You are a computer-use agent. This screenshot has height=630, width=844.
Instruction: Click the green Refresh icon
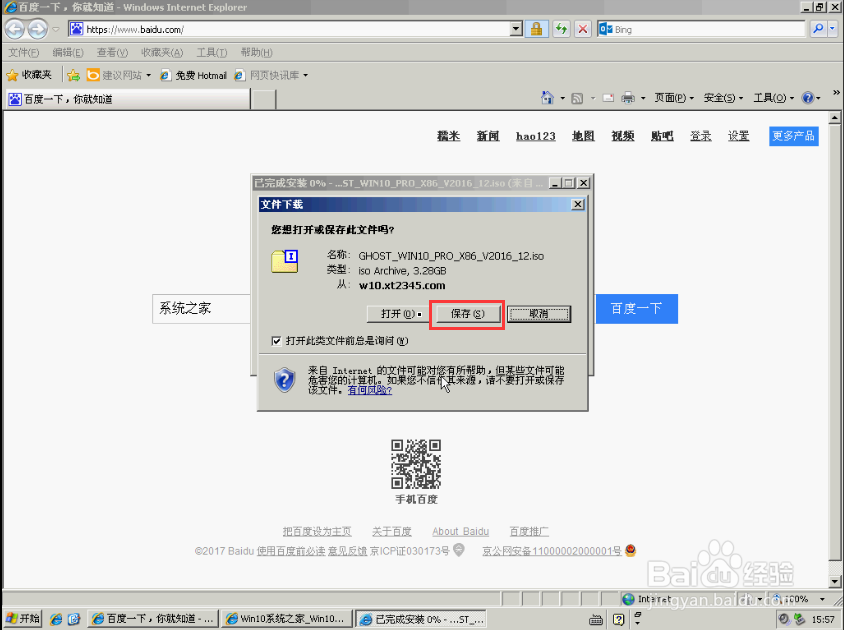[561, 29]
